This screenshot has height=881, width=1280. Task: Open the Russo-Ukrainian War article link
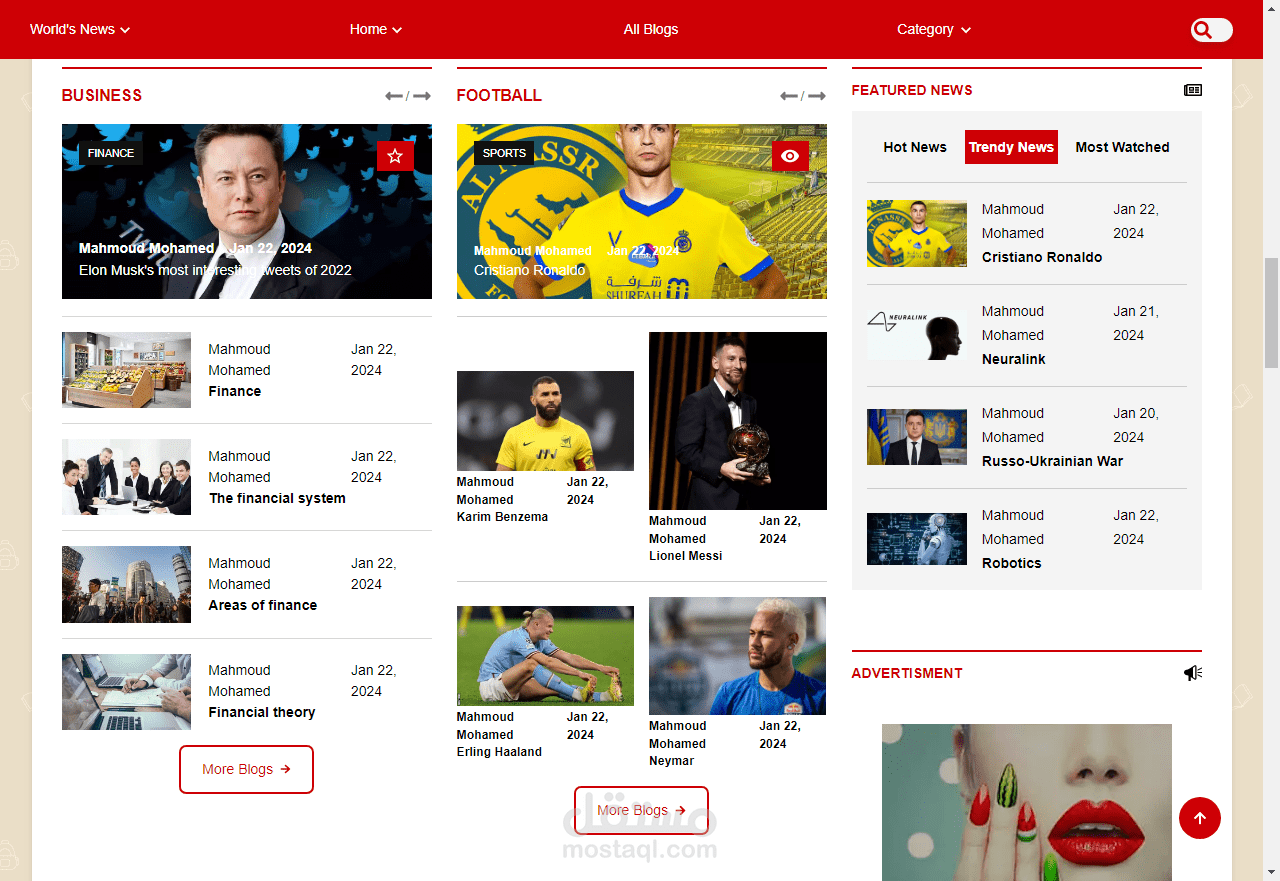[1052, 461]
